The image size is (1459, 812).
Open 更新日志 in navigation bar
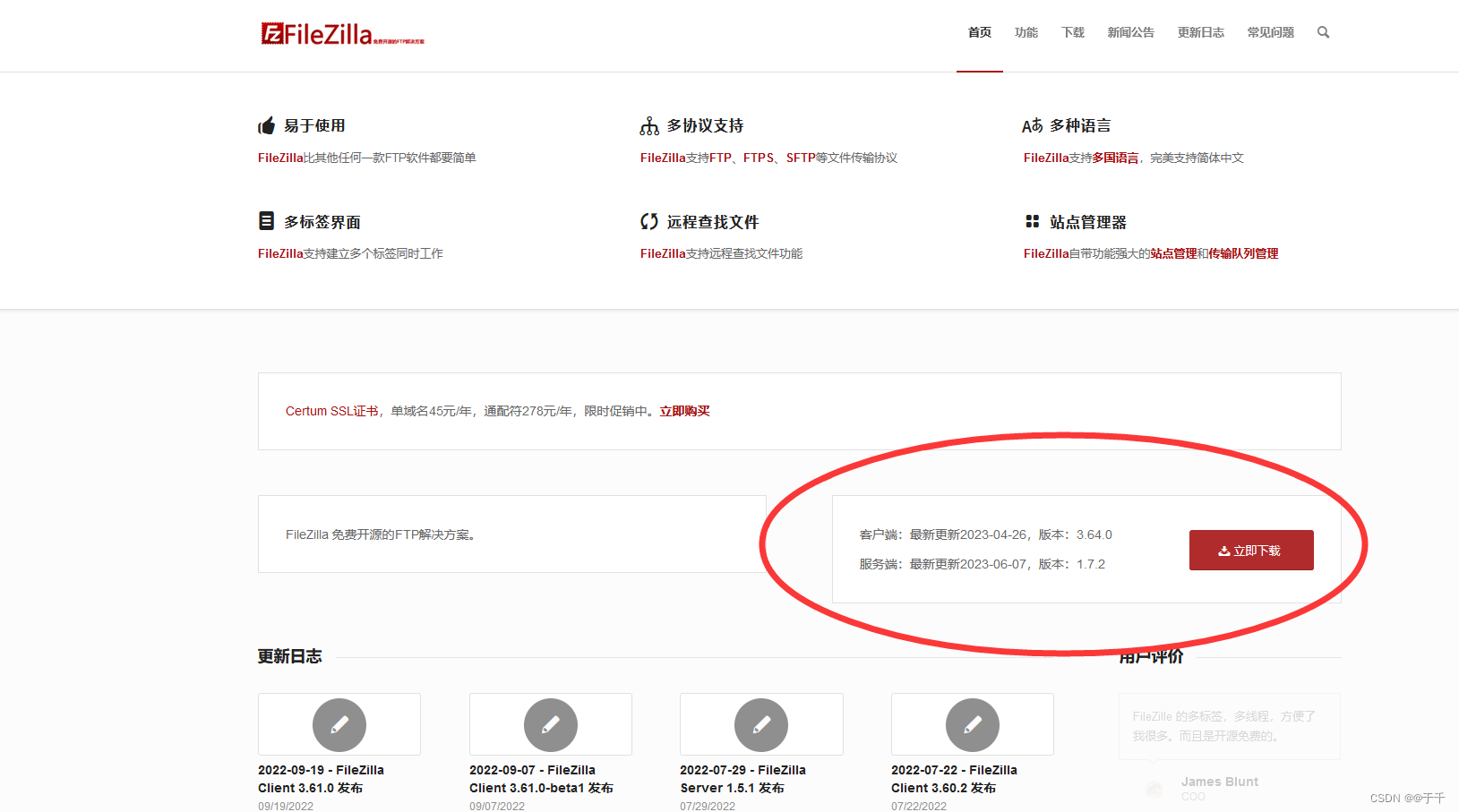tap(1201, 32)
